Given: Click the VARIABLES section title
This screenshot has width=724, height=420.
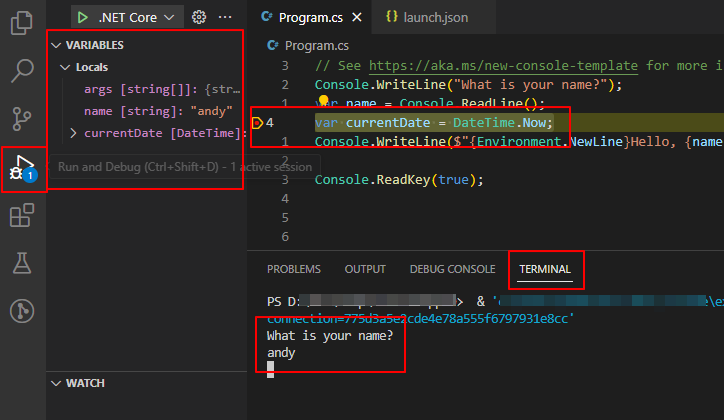Looking at the screenshot, I should click(95, 45).
